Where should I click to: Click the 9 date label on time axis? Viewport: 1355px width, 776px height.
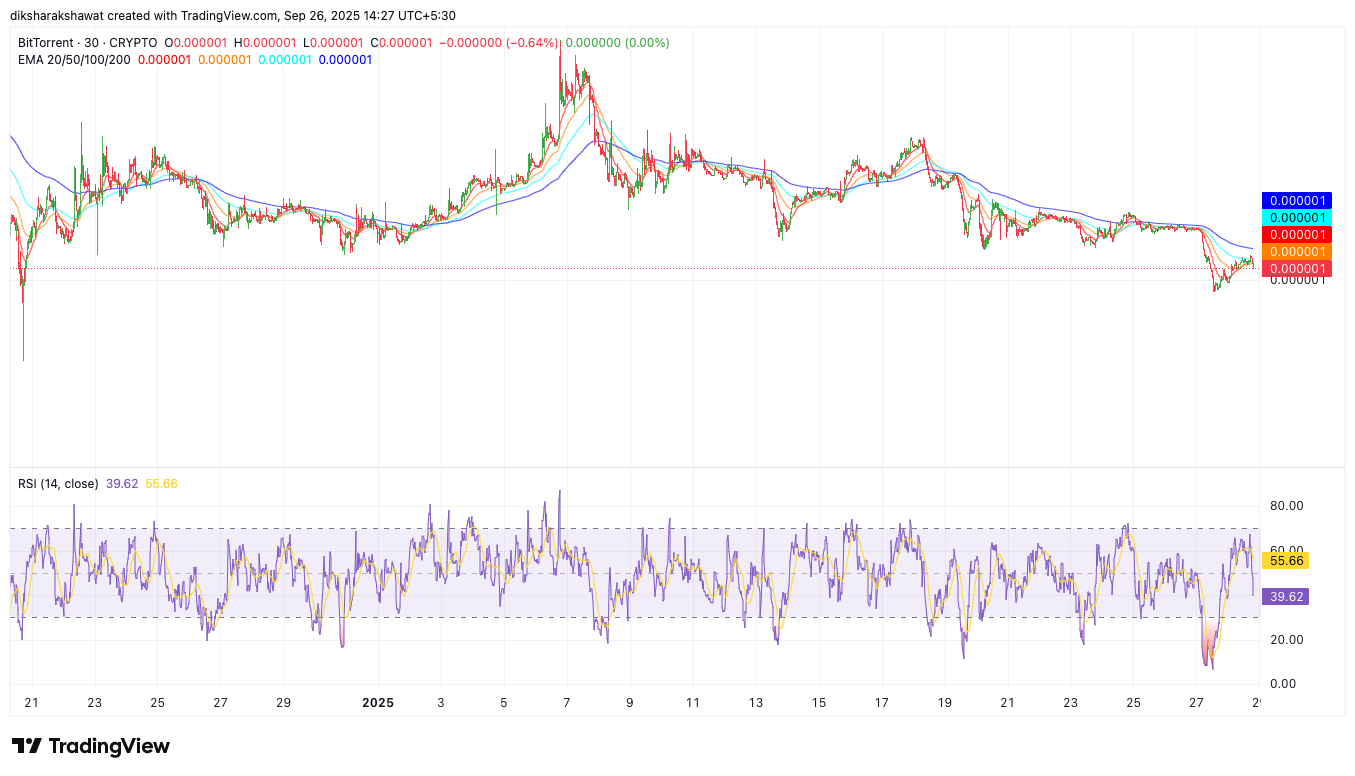pyautogui.click(x=629, y=703)
